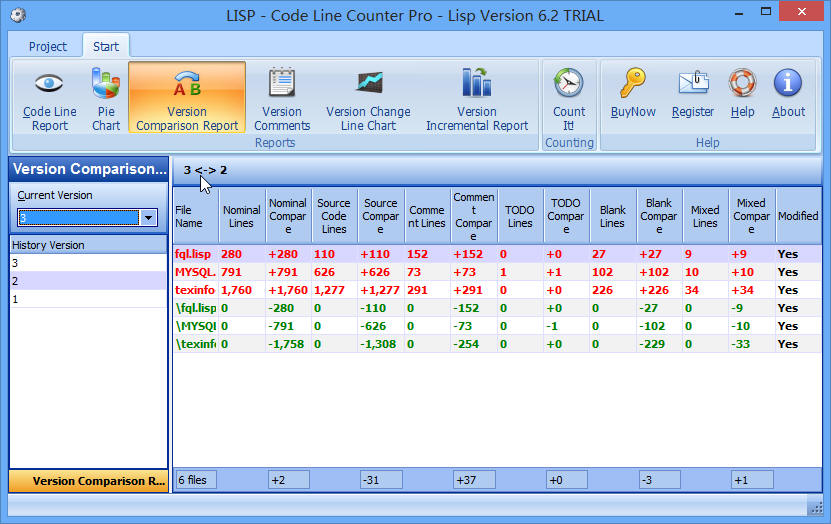Click the +2 nominal total box
The width and height of the screenshot is (831, 524).
tap(289, 480)
